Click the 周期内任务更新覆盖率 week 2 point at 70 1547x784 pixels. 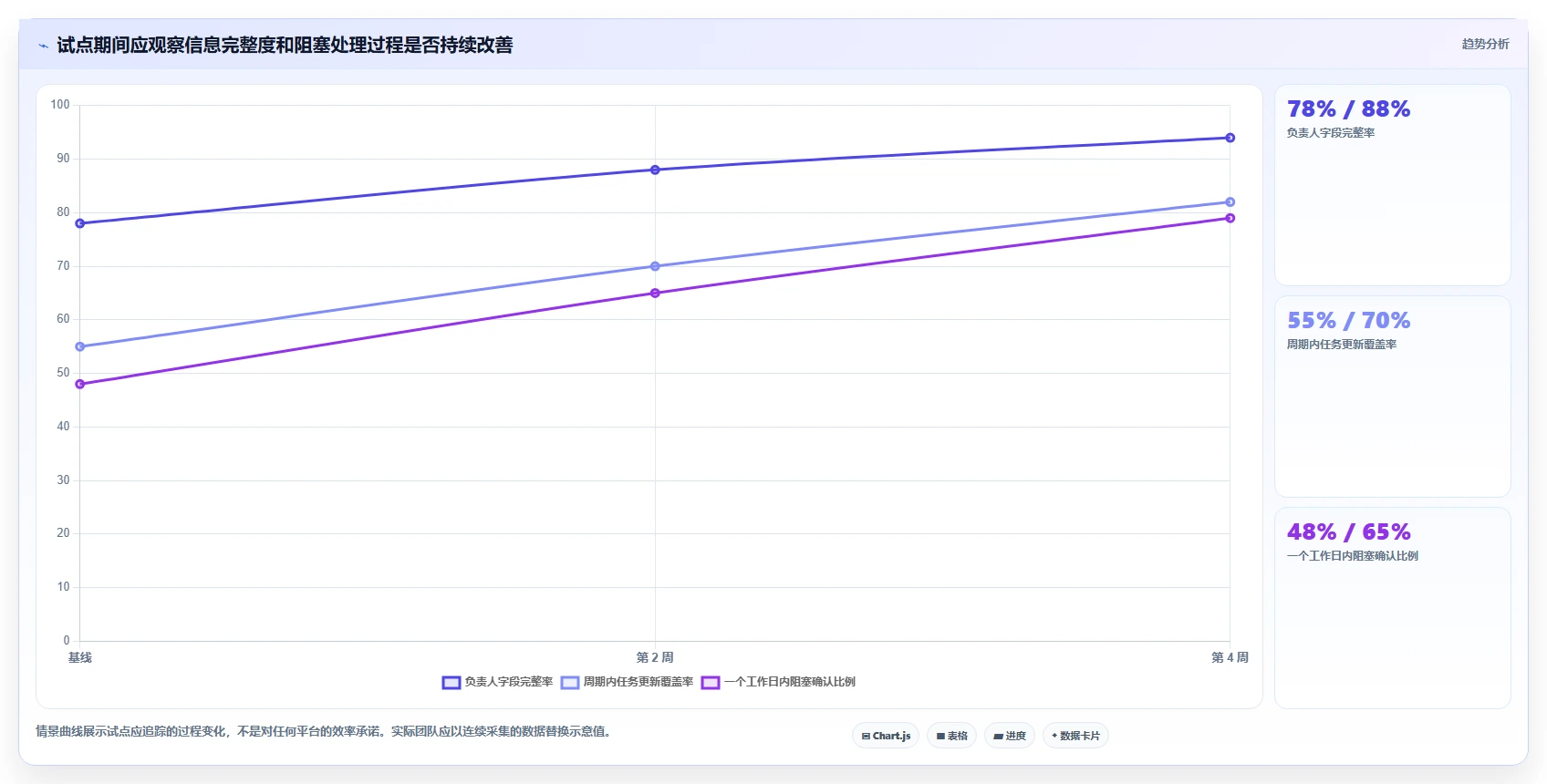click(x=655, y=266)
